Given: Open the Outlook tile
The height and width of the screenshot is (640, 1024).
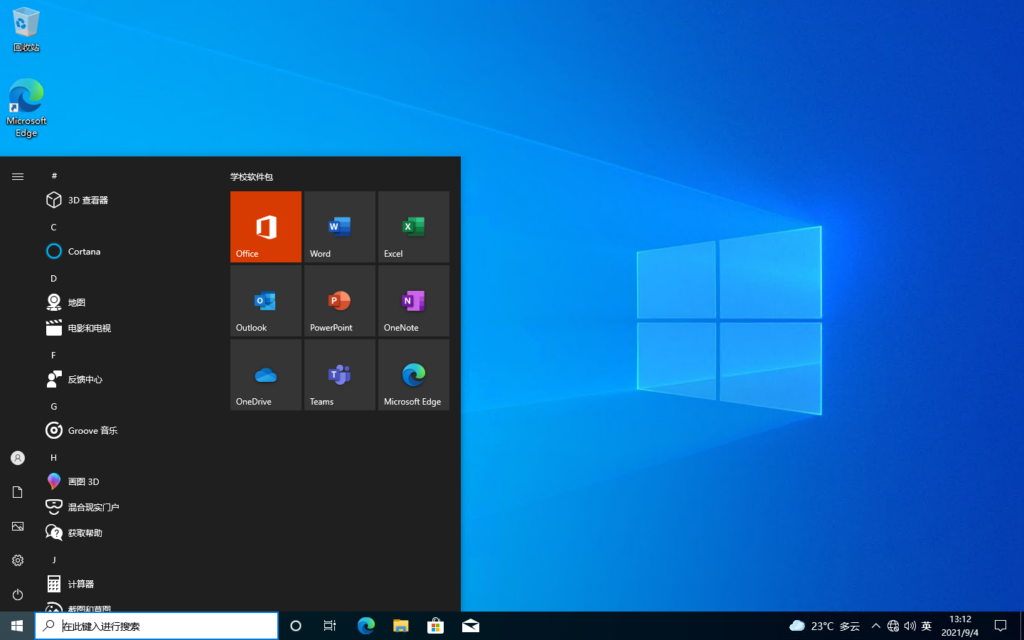Looking at the screenshot, I should click(x=265, y=300).
